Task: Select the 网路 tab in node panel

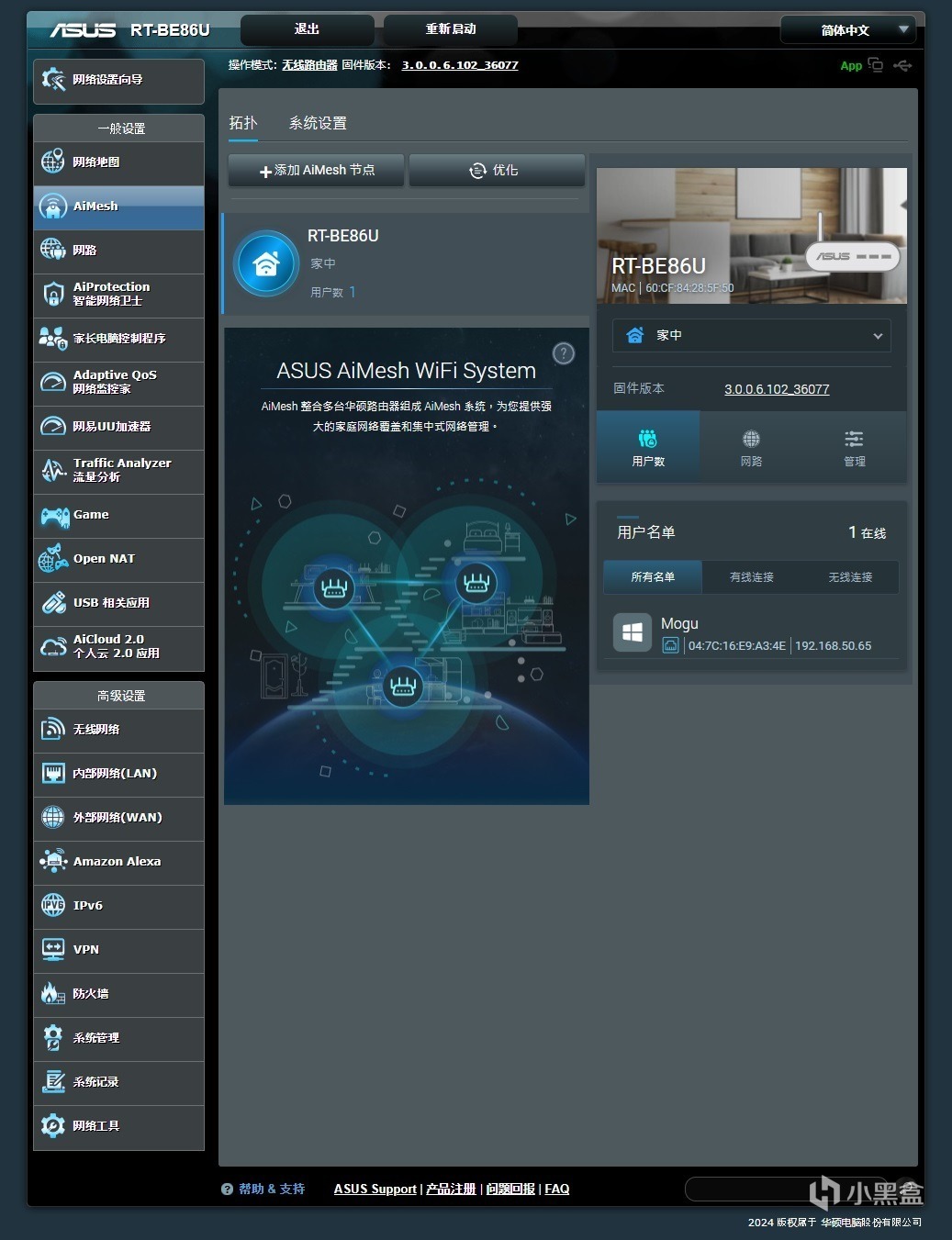Action: pyautogui.click(x=751, y=447)
